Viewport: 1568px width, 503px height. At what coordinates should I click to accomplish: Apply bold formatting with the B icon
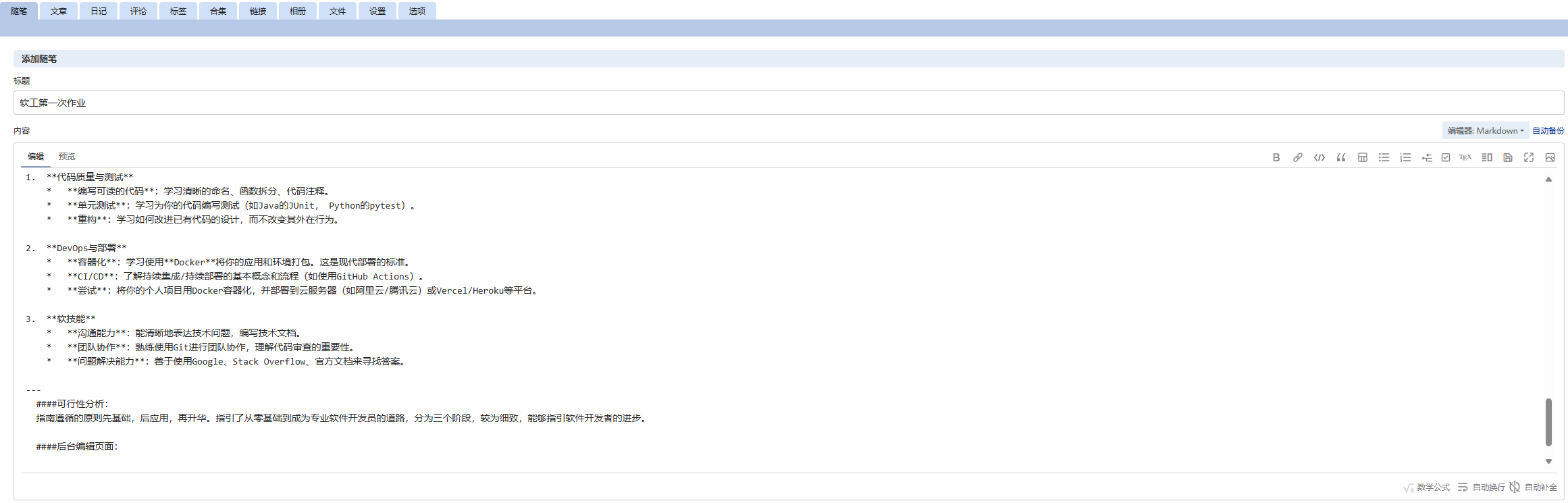1276,157
